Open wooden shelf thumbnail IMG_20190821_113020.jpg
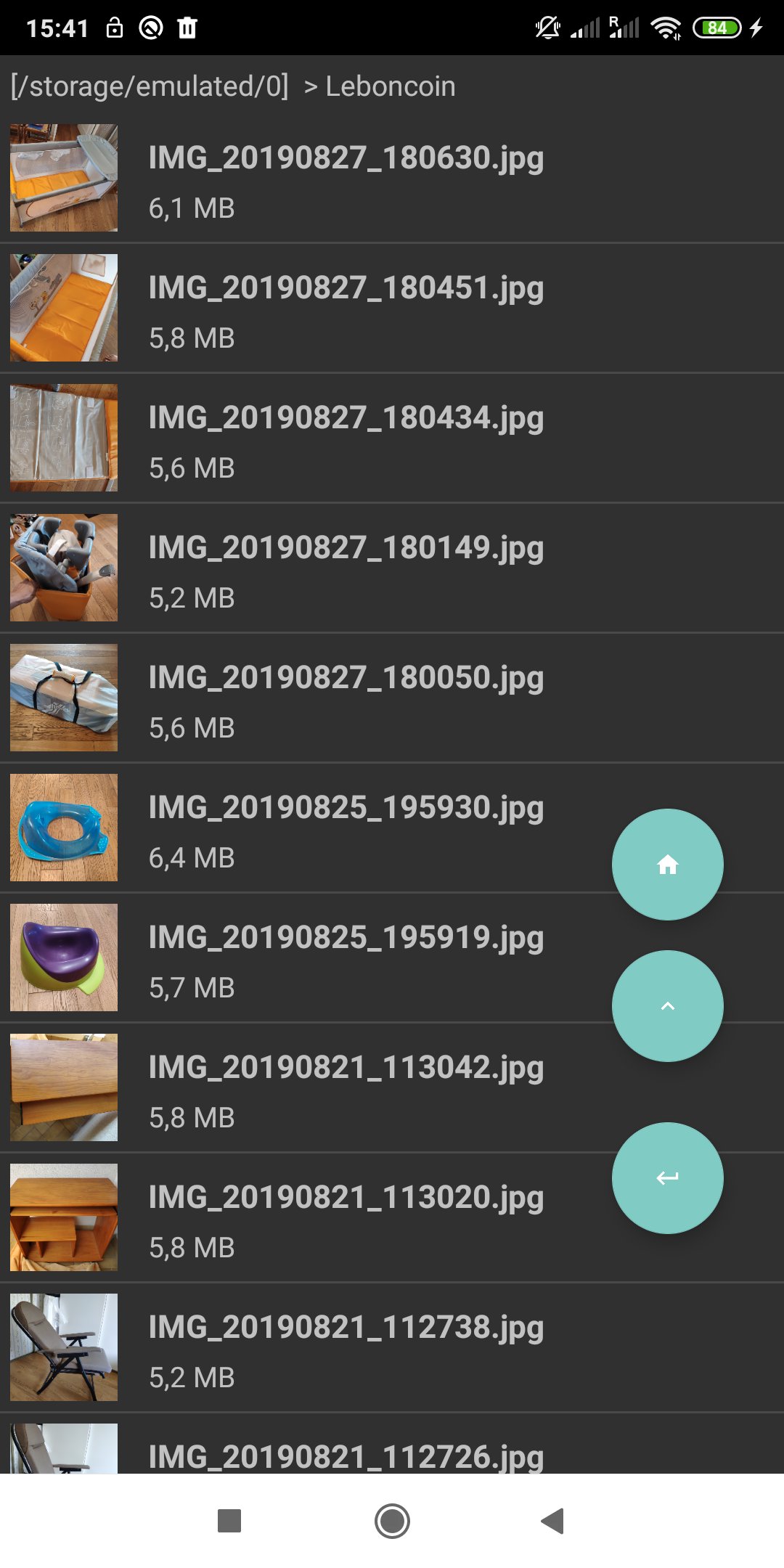The width and height of the screenshot is (784, 1568). [64, 1217]
